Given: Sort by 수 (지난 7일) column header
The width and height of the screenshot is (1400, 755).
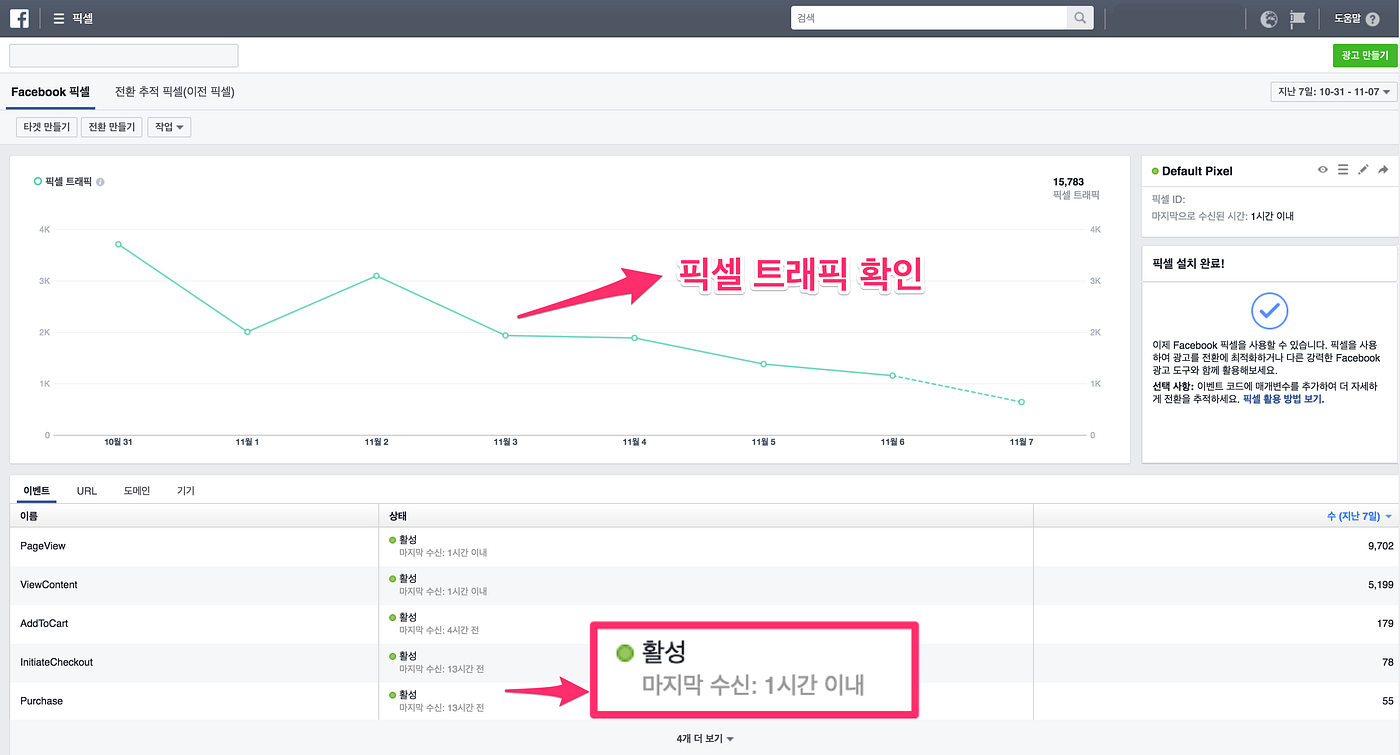Looking at the screenshot, I should [1359, 516].
